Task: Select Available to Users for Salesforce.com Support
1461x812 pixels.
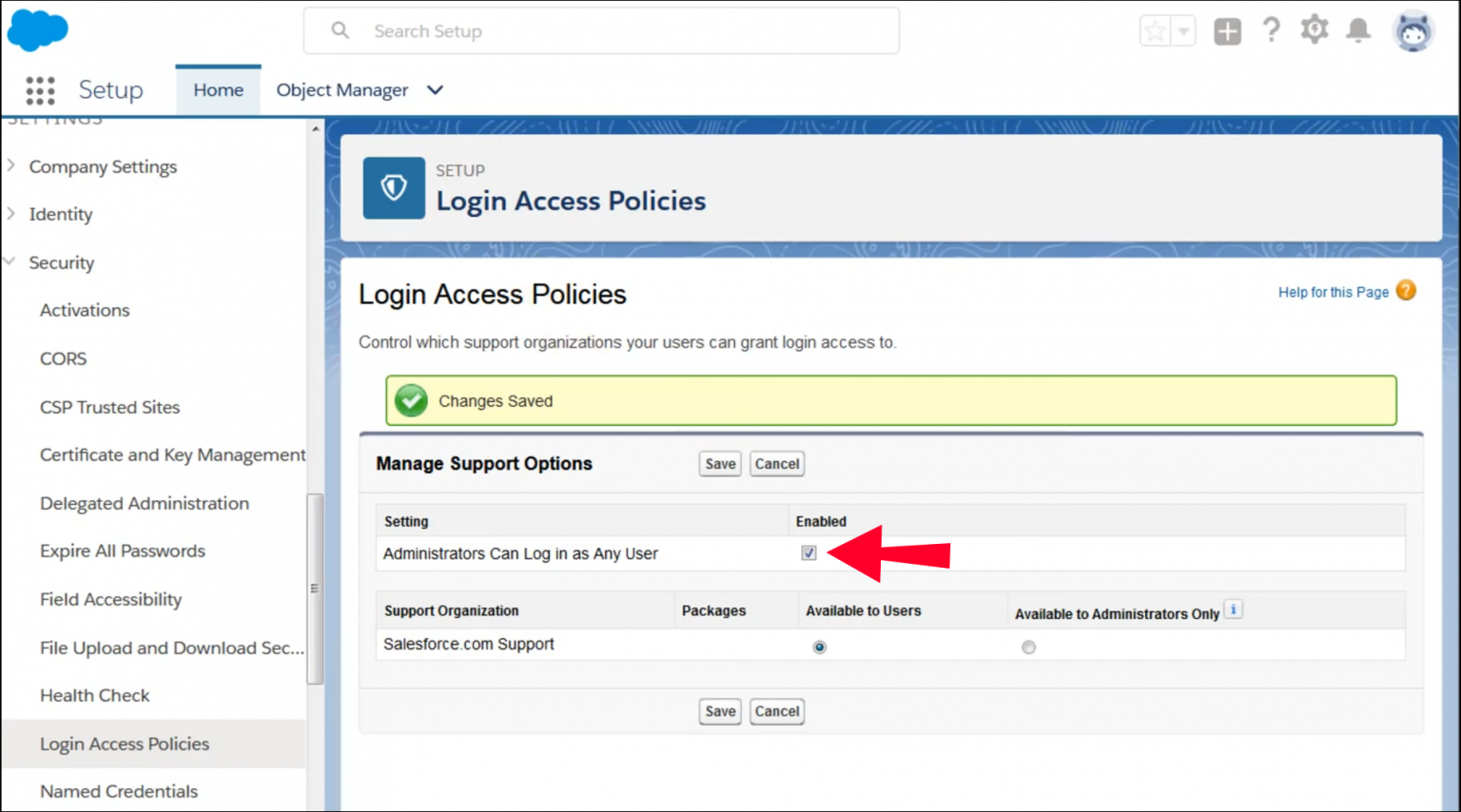Action: click(x=819, y=647)
